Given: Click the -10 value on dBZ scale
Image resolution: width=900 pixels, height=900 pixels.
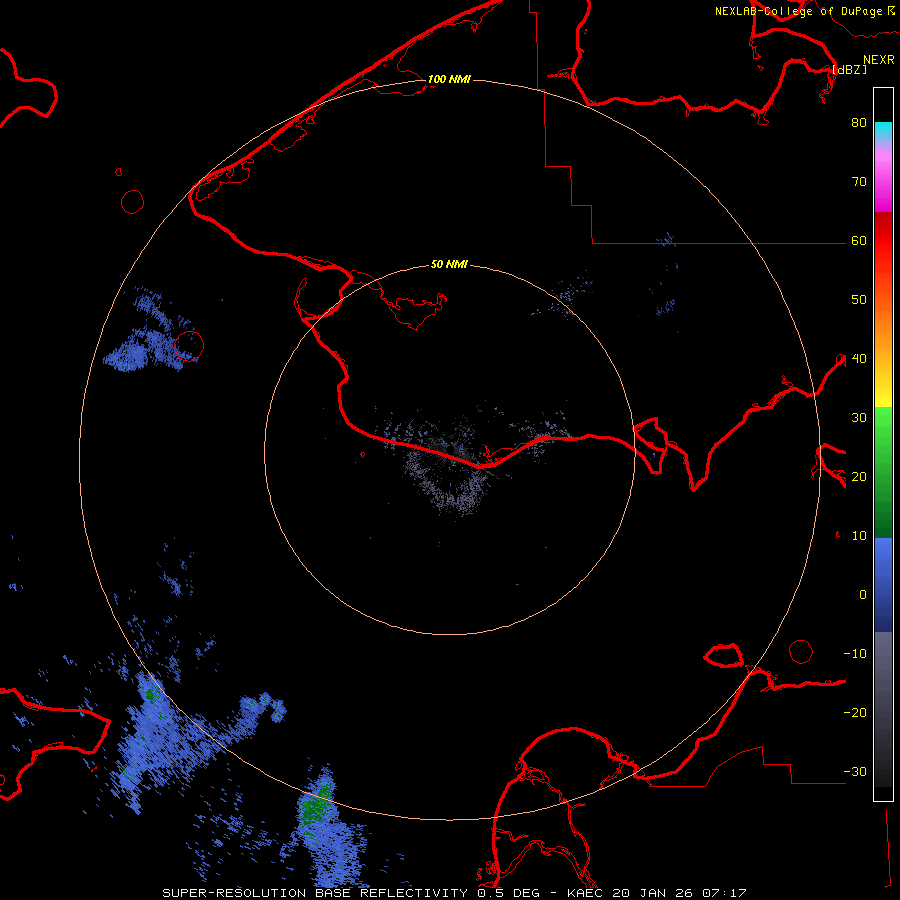Looking at the screenshot, I should 855,654.
